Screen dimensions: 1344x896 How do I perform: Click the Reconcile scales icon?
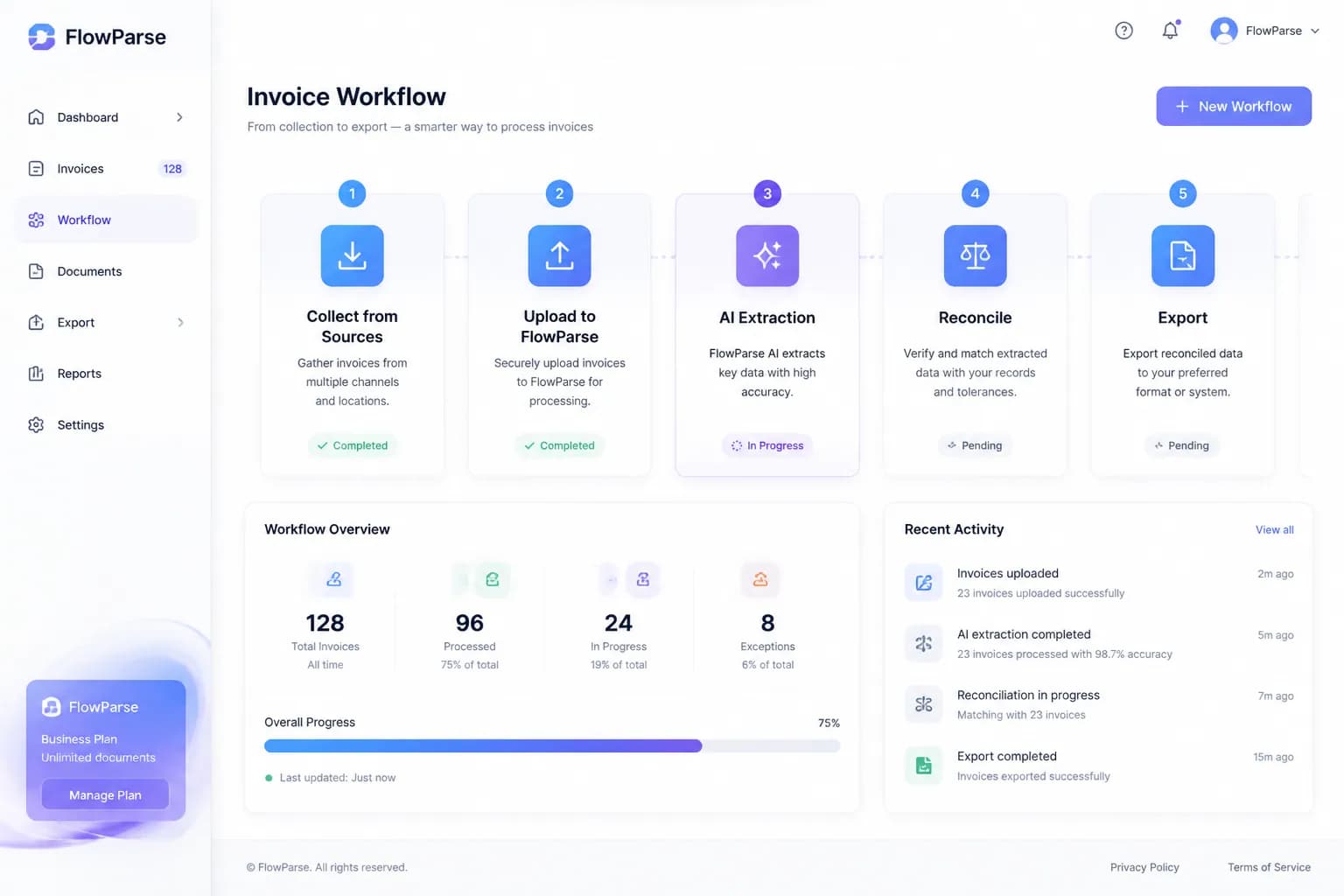pos(975,255)
